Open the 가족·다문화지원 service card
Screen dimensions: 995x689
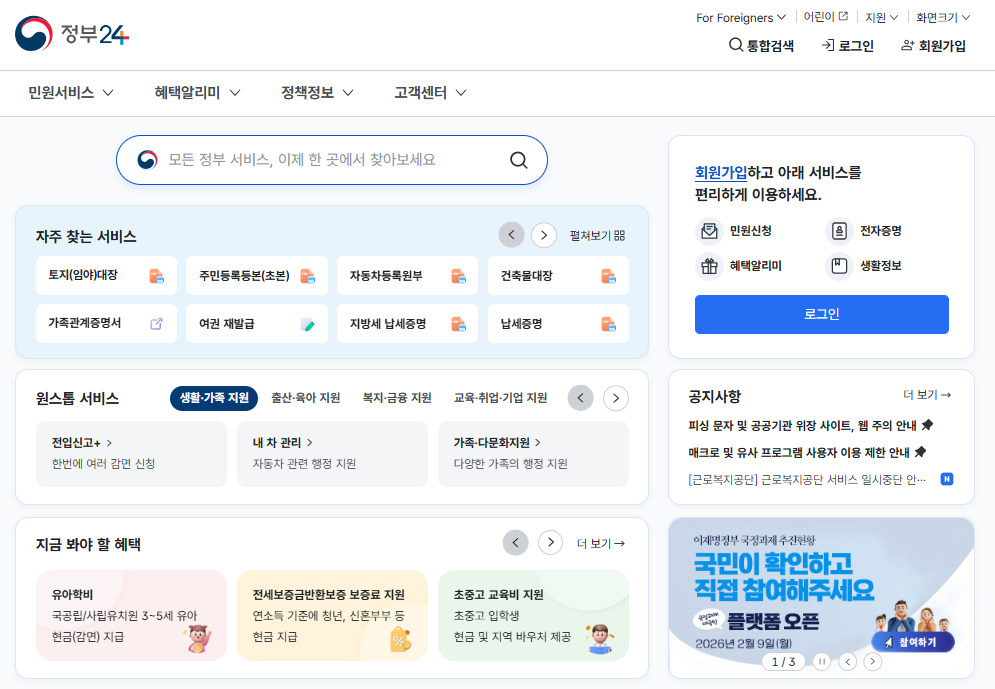pyautogui.click(x=533, y=454)
